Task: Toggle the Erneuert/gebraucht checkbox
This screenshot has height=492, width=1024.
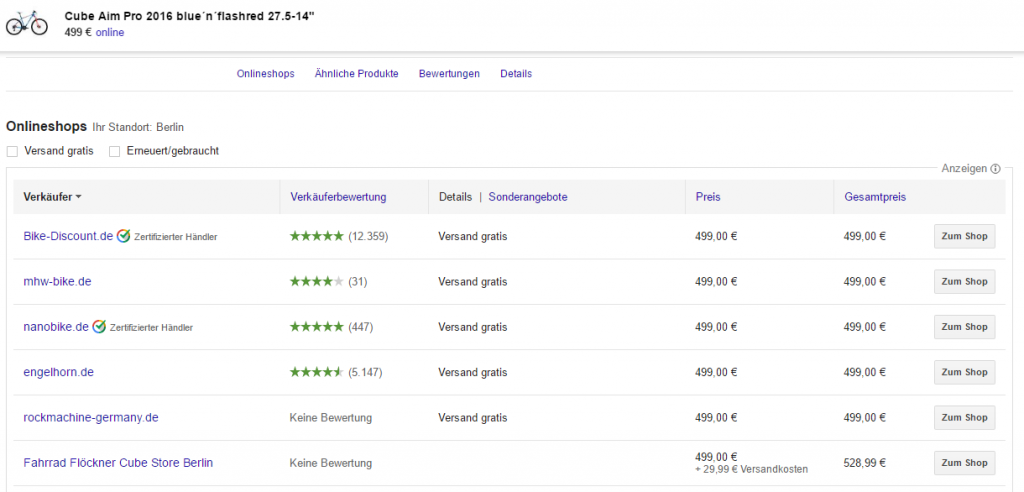Action: click(x=114, y=152)
